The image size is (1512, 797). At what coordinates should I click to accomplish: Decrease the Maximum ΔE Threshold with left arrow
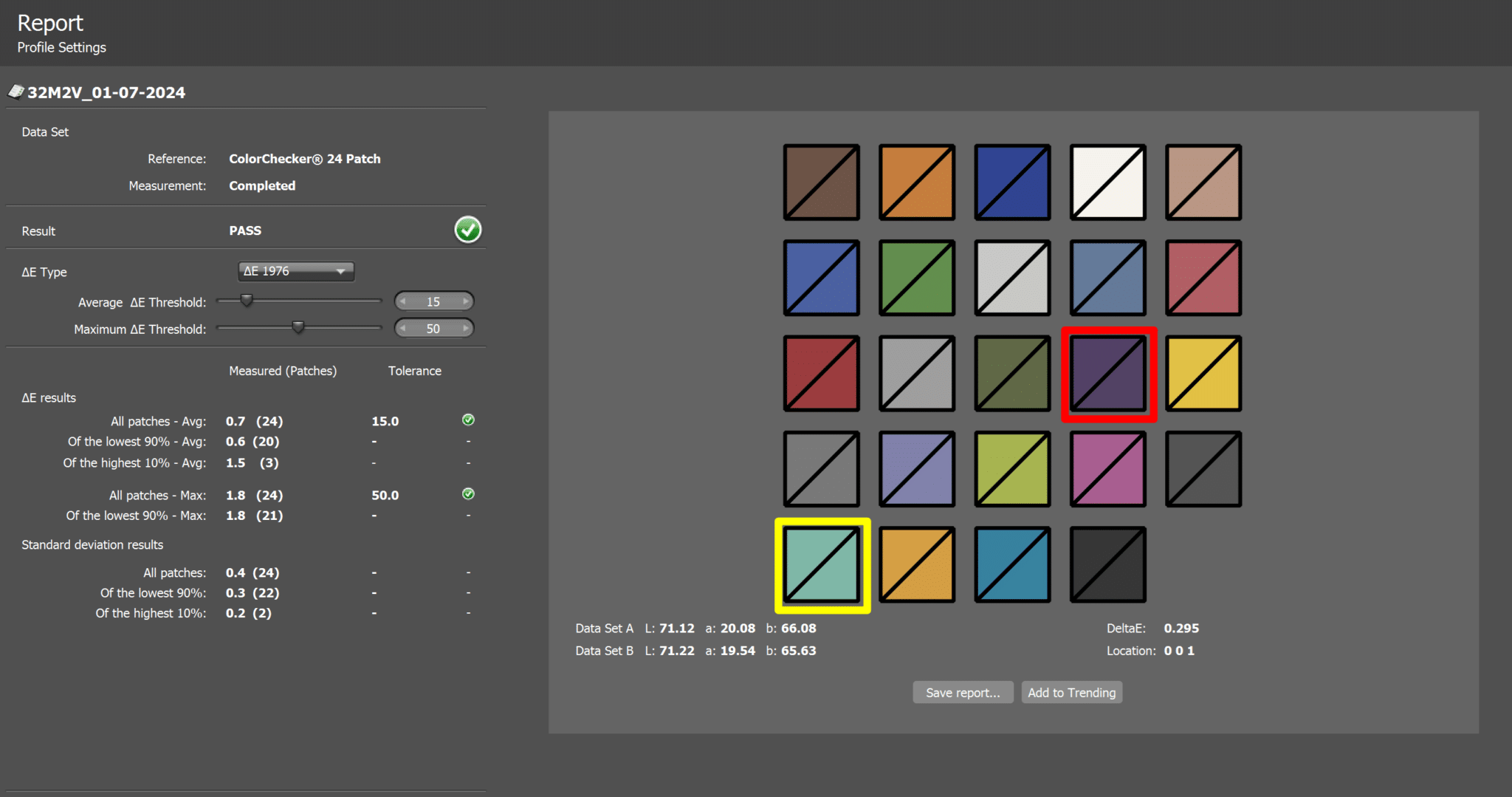point(403,329)
